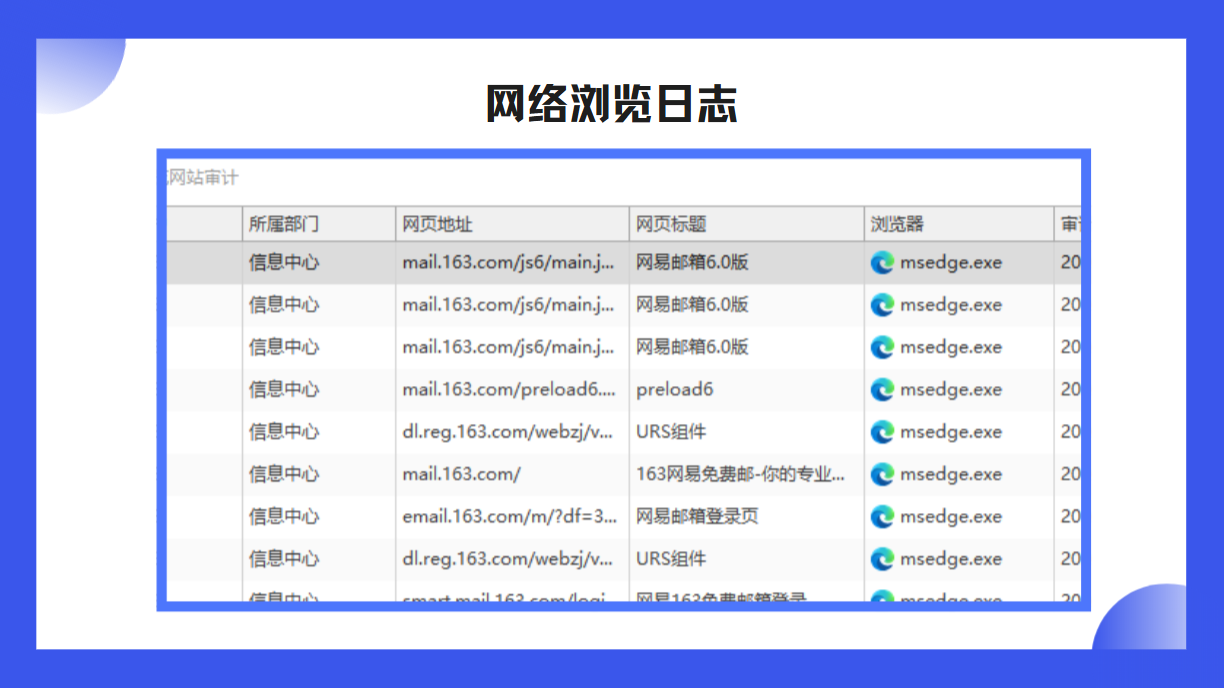Sort by the 网页地址 column header
The height and width of the screenshot is (688, 1224).
513,224
